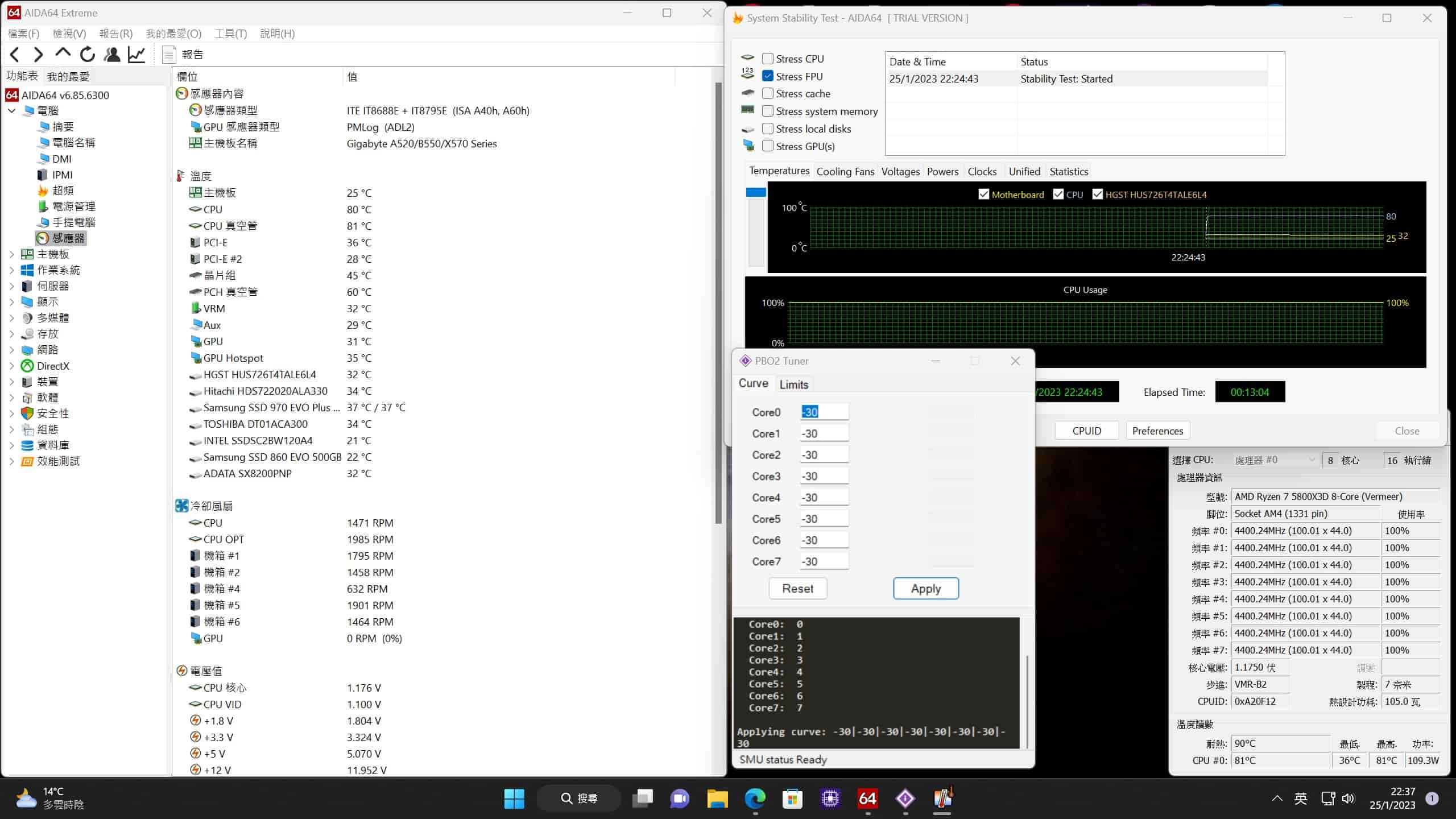The image size is (1456, 819).
Task: Toggle CPU graph line checkbox
Action: click(1058, 195)
